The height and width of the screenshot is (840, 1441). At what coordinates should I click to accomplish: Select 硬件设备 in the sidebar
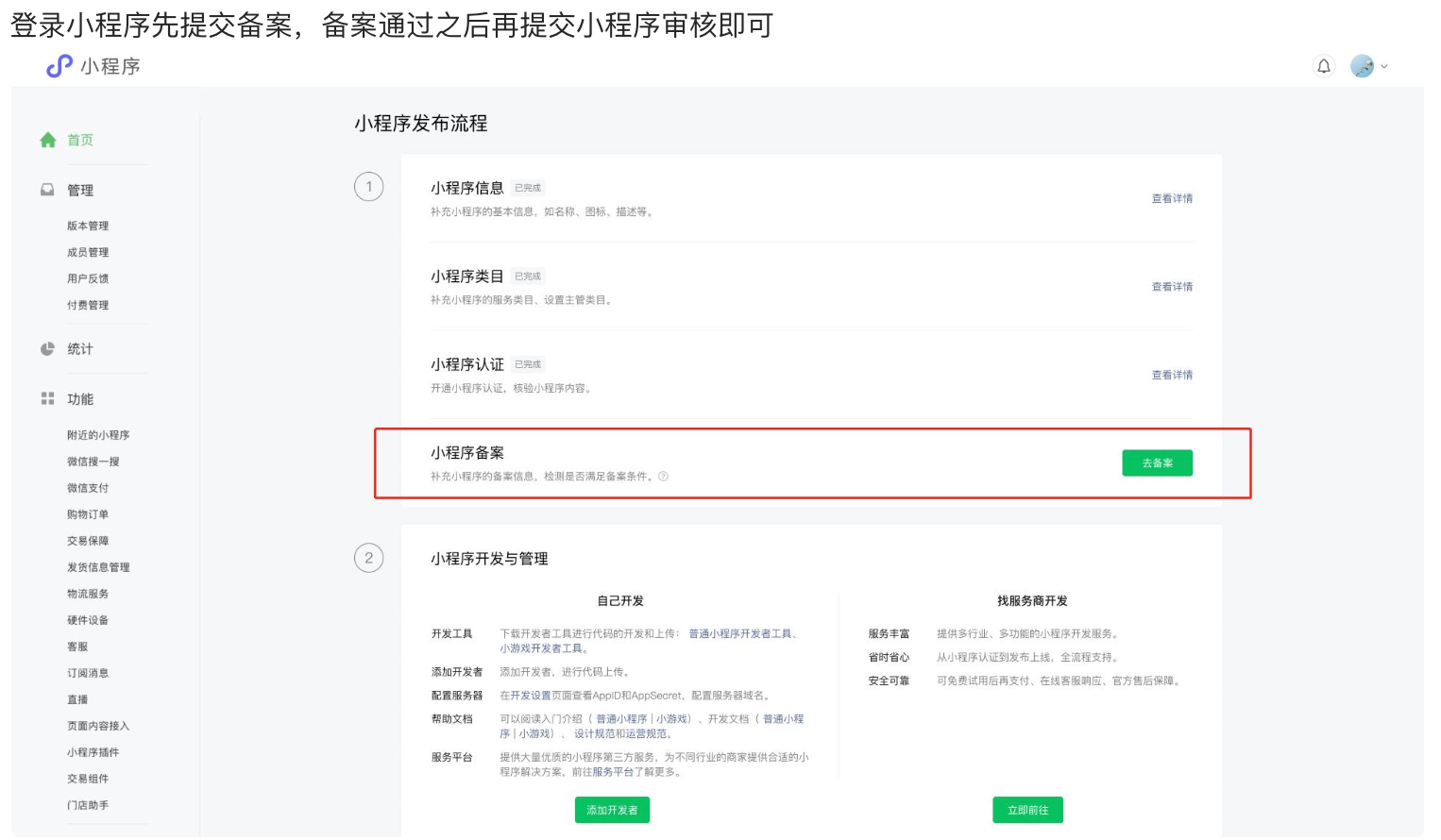88,620
